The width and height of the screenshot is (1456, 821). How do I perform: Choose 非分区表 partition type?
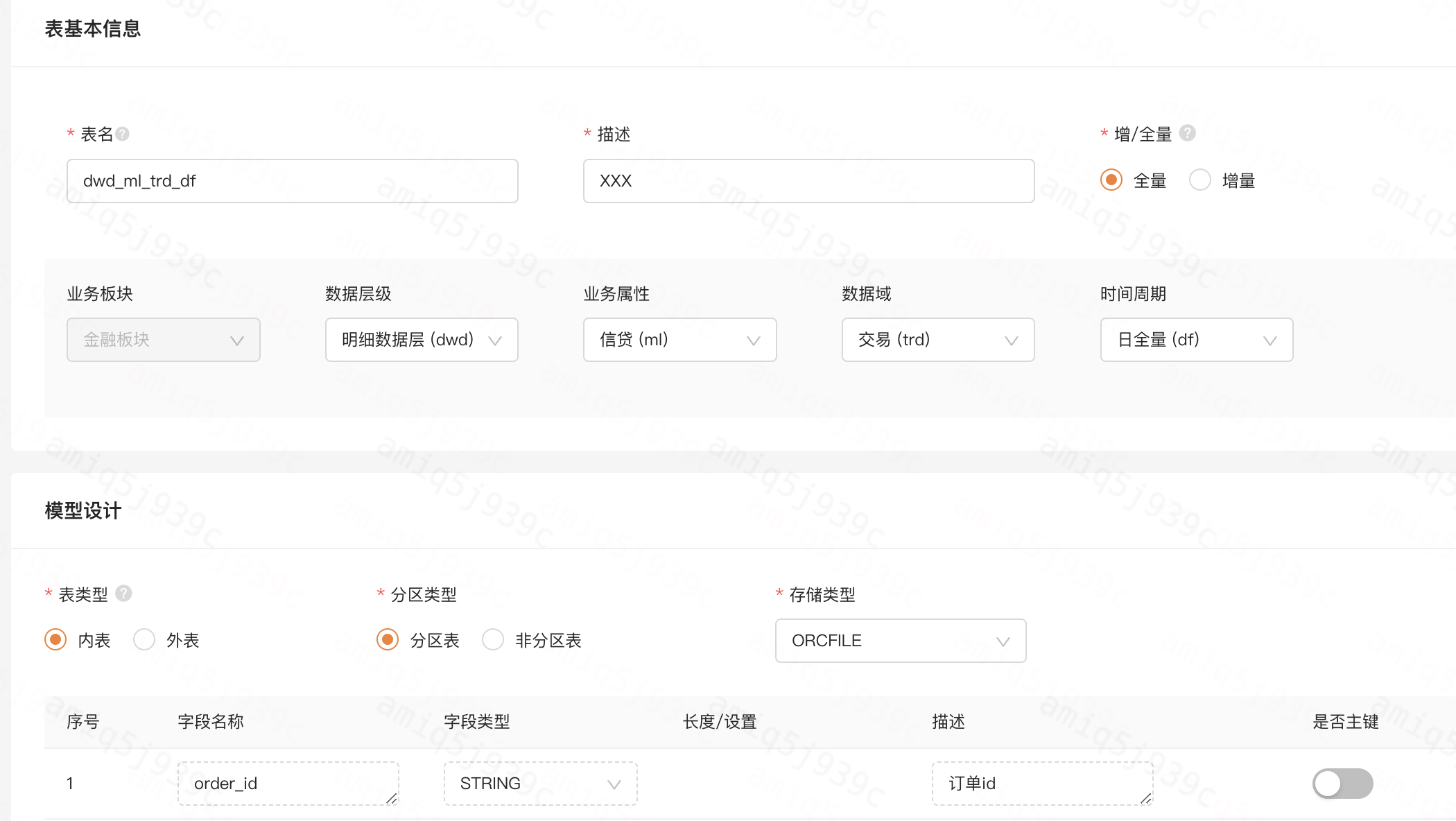pos(493,639)
